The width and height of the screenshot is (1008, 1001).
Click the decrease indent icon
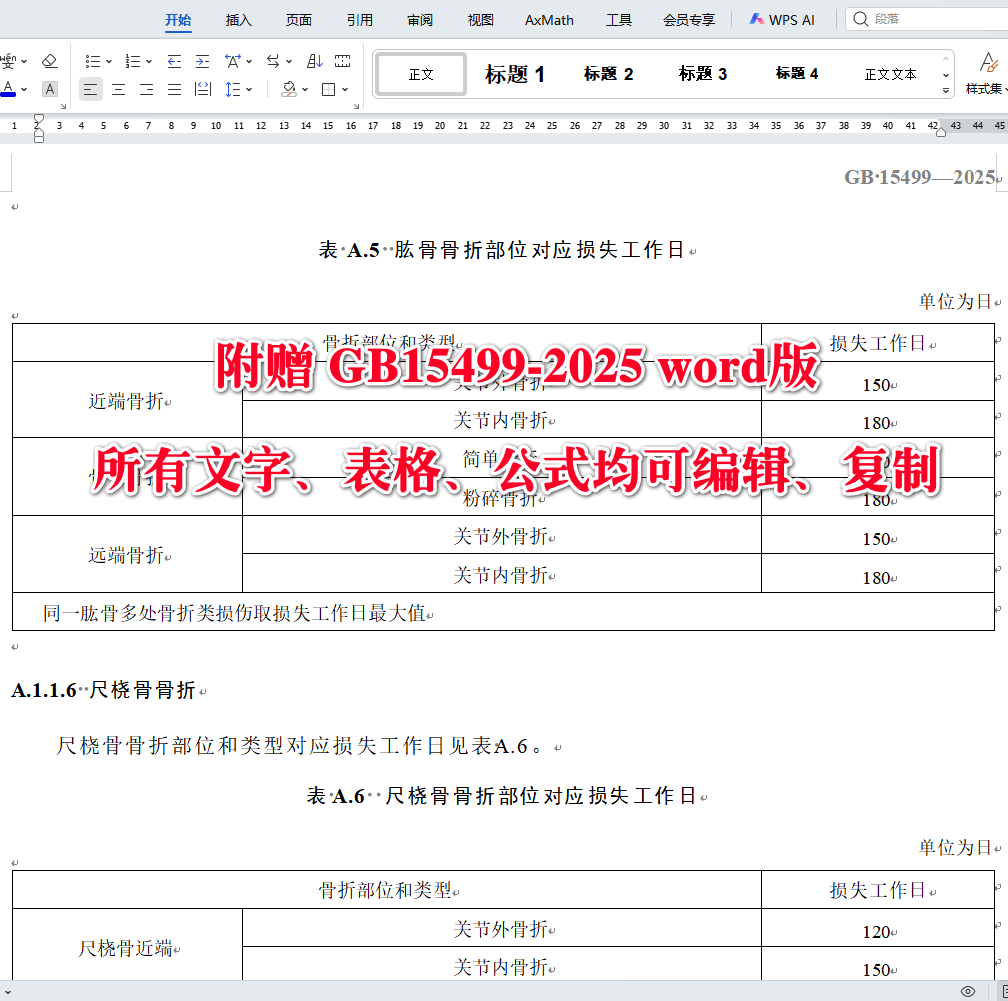(175, 60)
